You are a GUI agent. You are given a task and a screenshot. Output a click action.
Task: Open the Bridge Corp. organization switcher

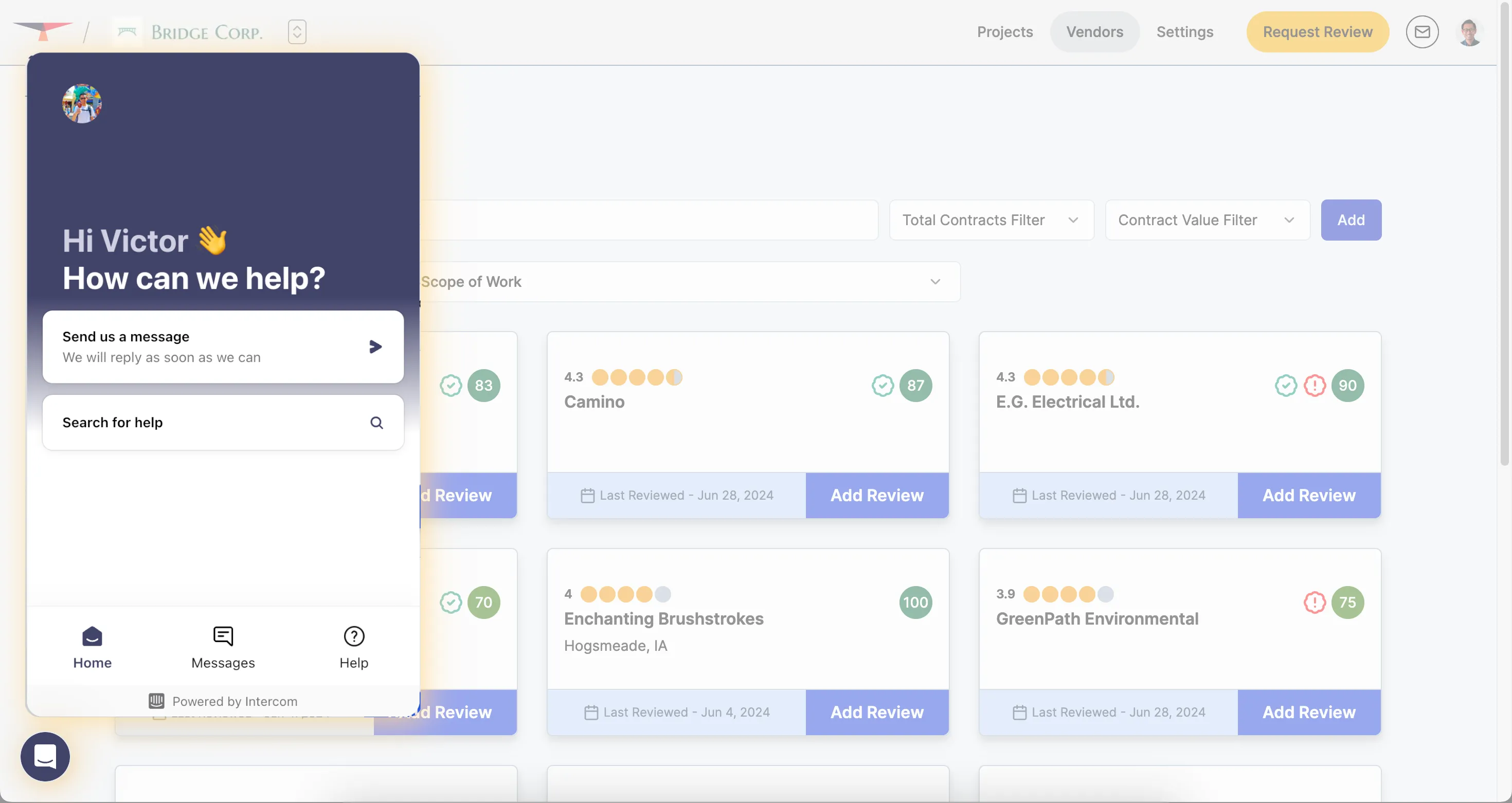point(297,32)
